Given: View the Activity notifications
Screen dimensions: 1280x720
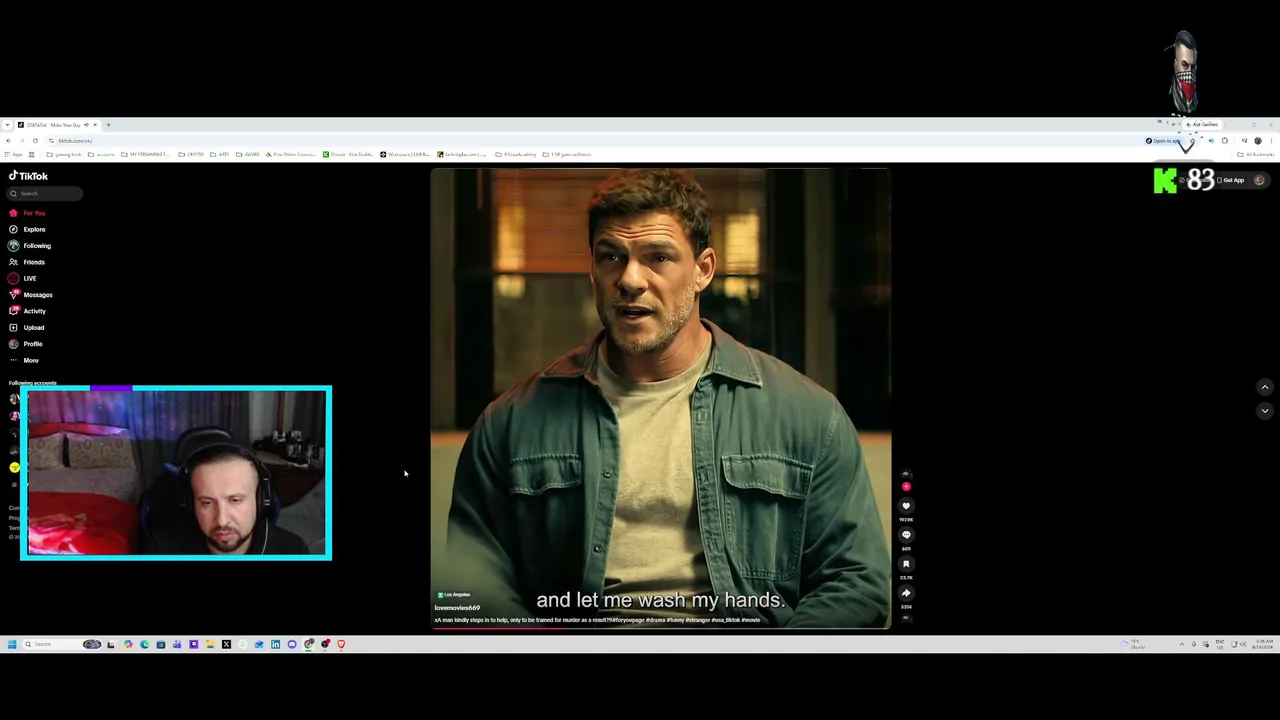Looking at the screenshot, I should [x=28, y=311].
